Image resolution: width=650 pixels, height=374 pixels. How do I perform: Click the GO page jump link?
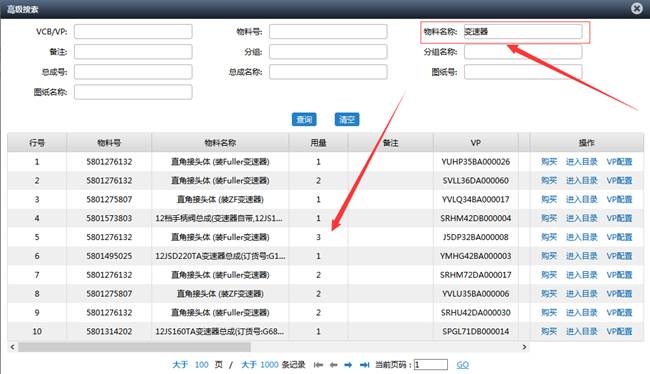pyautogui.click(x=463, y=365)
